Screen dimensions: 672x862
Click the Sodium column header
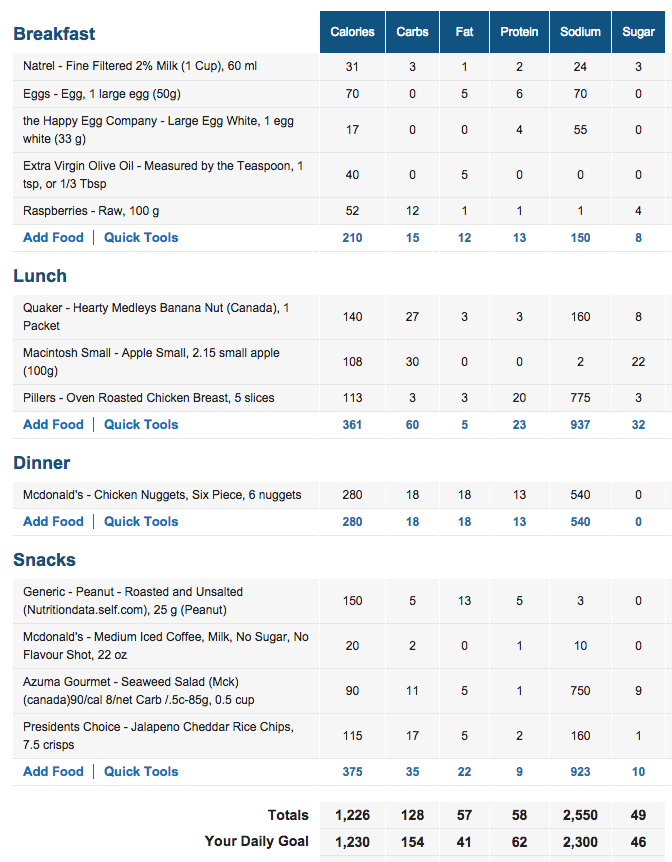(x=580, y=32)
